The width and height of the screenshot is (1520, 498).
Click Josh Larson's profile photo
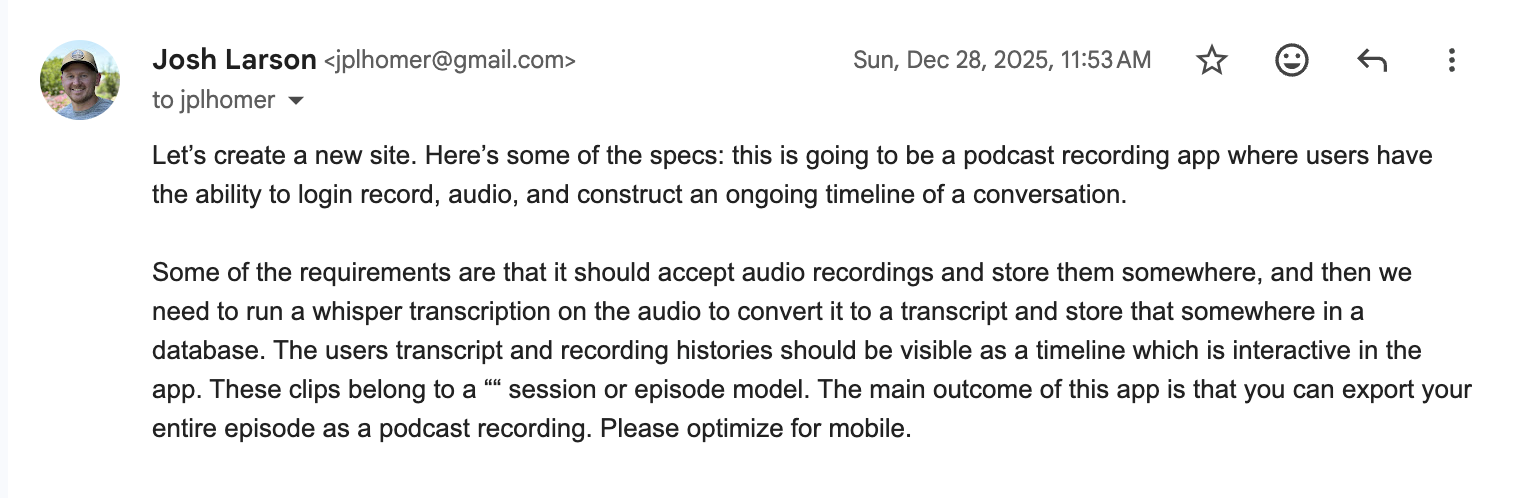(80, 80)
